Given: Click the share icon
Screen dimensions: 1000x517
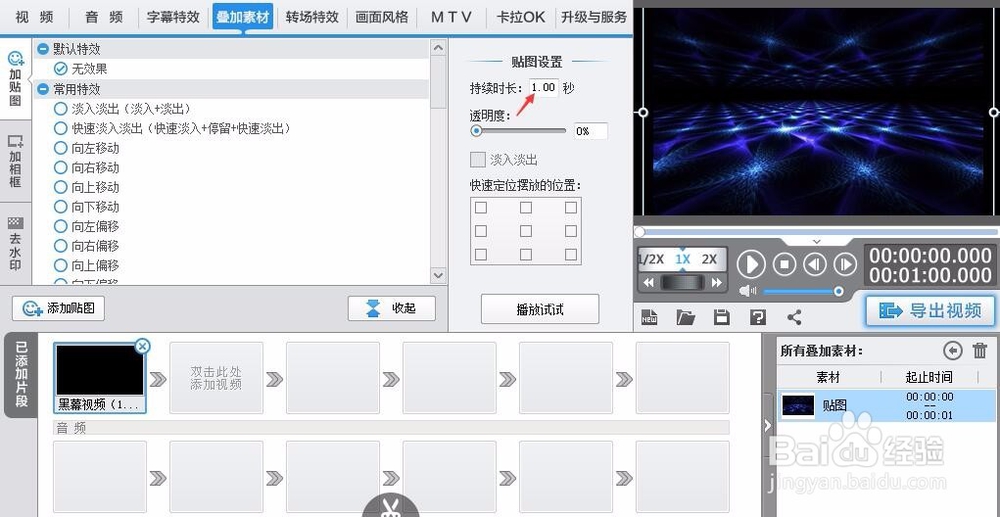Looking at the screenshot, I should tap(794, 317).
